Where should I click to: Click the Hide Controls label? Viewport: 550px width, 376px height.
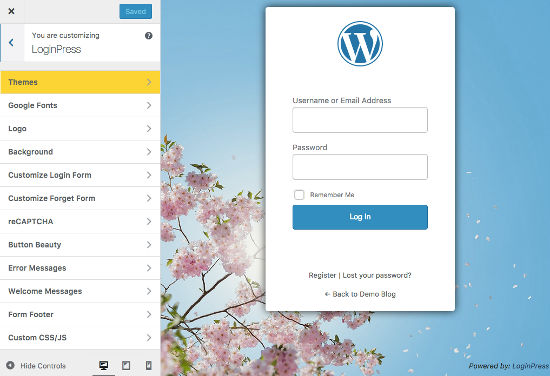[x=43, y=366]
